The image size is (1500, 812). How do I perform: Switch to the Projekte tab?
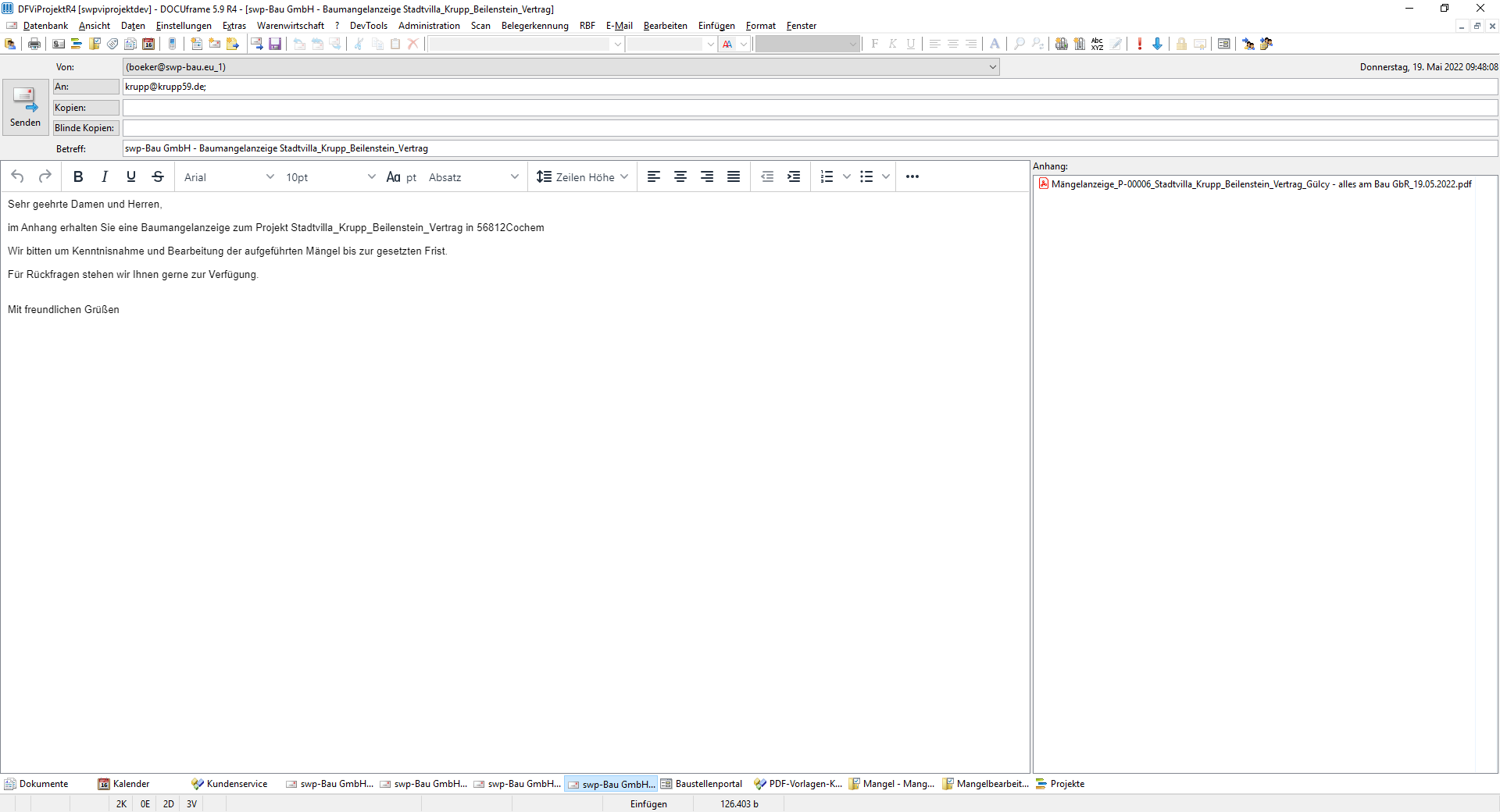coord(1060,784)
